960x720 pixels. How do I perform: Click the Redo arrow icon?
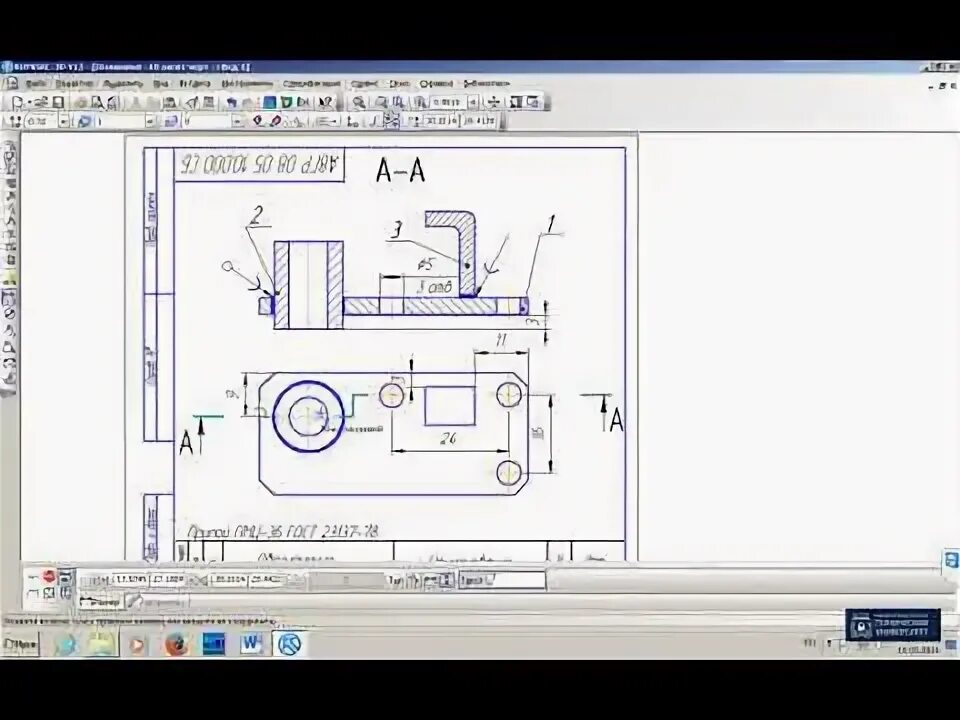248,102
